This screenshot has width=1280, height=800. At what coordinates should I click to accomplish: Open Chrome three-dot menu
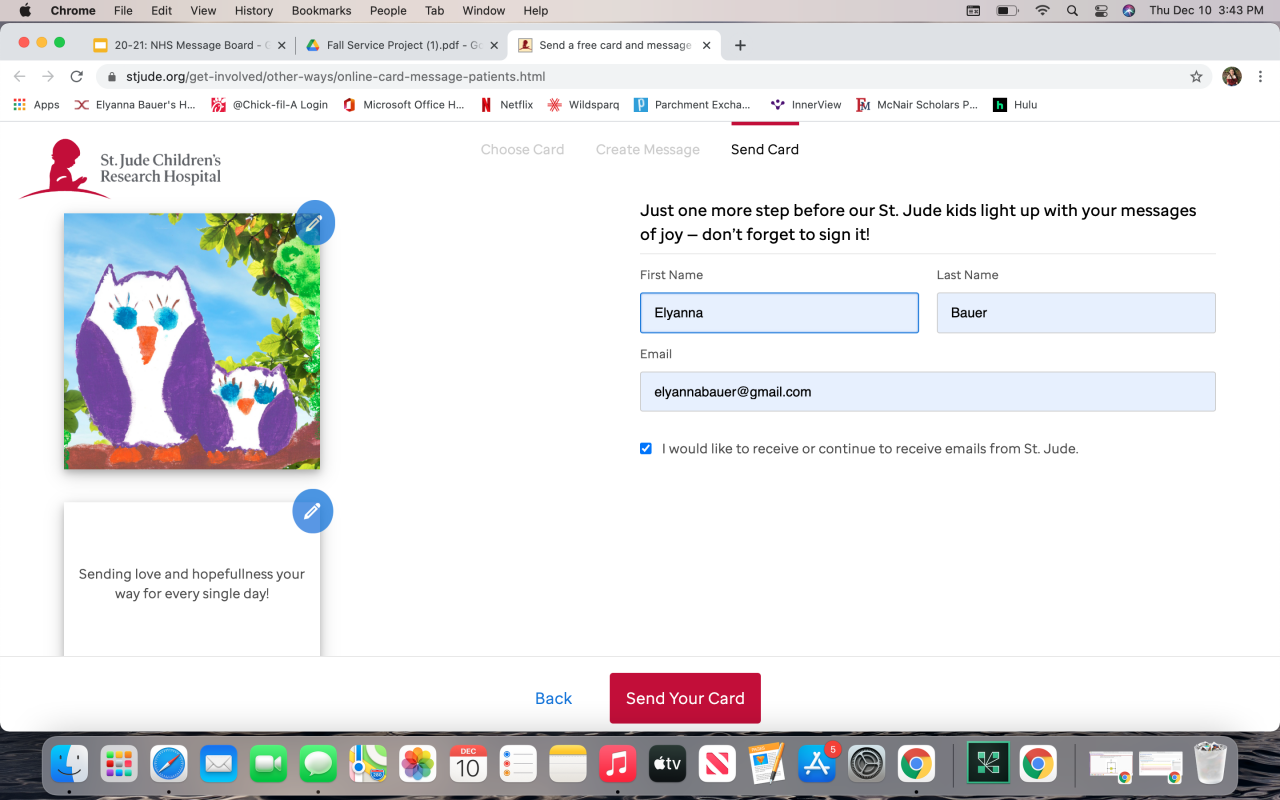[x=1260, y=76]
